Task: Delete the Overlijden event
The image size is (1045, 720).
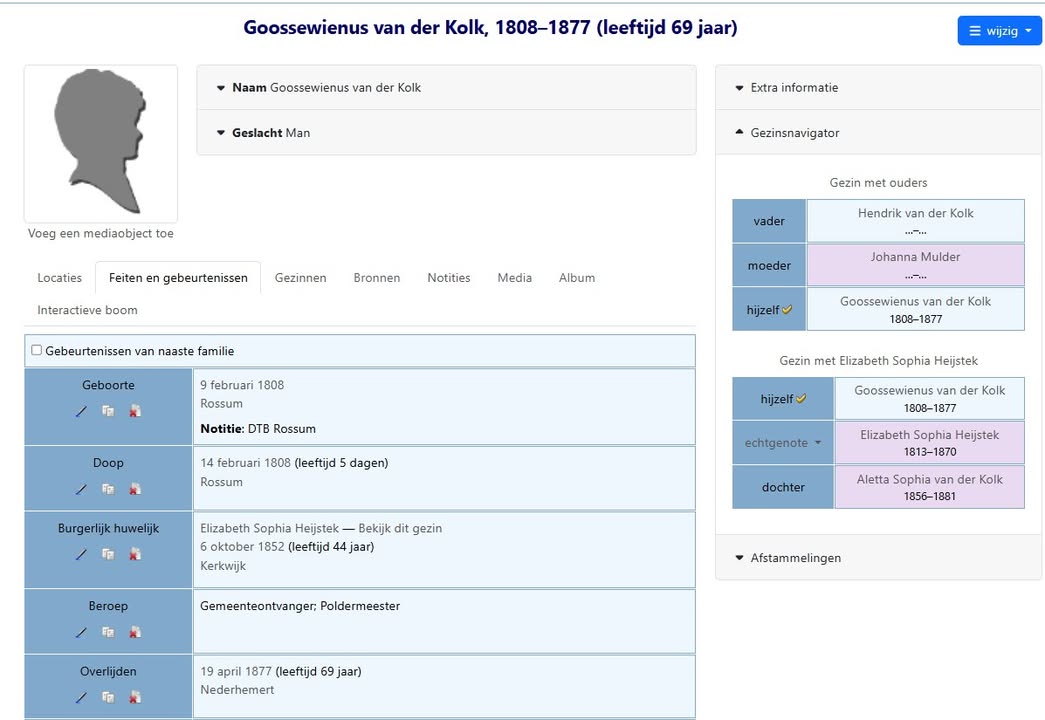Action: coord(135,697)
